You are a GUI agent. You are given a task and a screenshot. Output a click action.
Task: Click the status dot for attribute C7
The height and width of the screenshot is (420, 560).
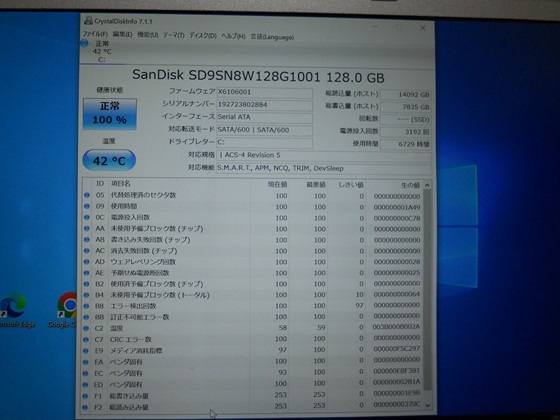click(86, 340)
